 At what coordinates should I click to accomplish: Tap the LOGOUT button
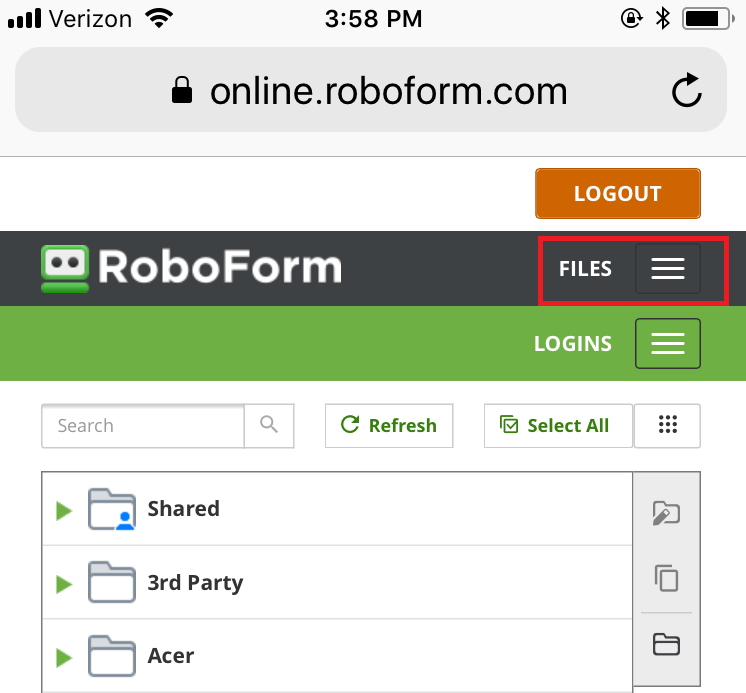618,194
